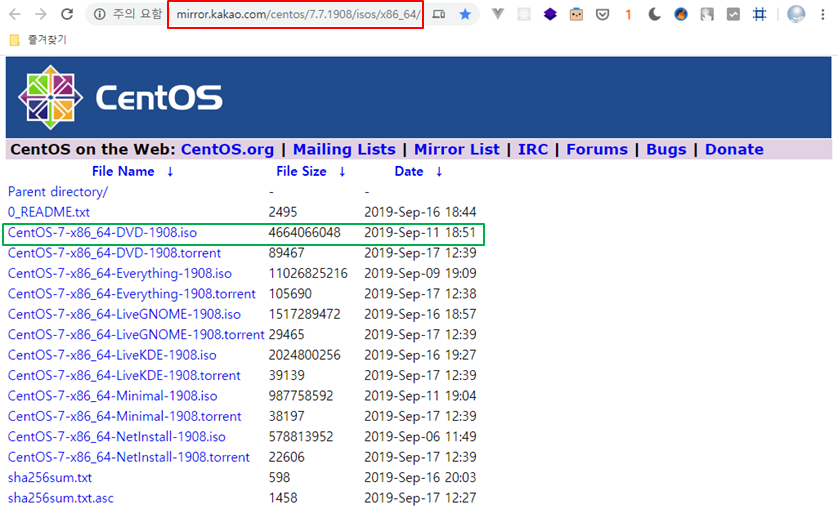Click the down arrow beside File Size
838x509 pixels.
tap(342, 172)
